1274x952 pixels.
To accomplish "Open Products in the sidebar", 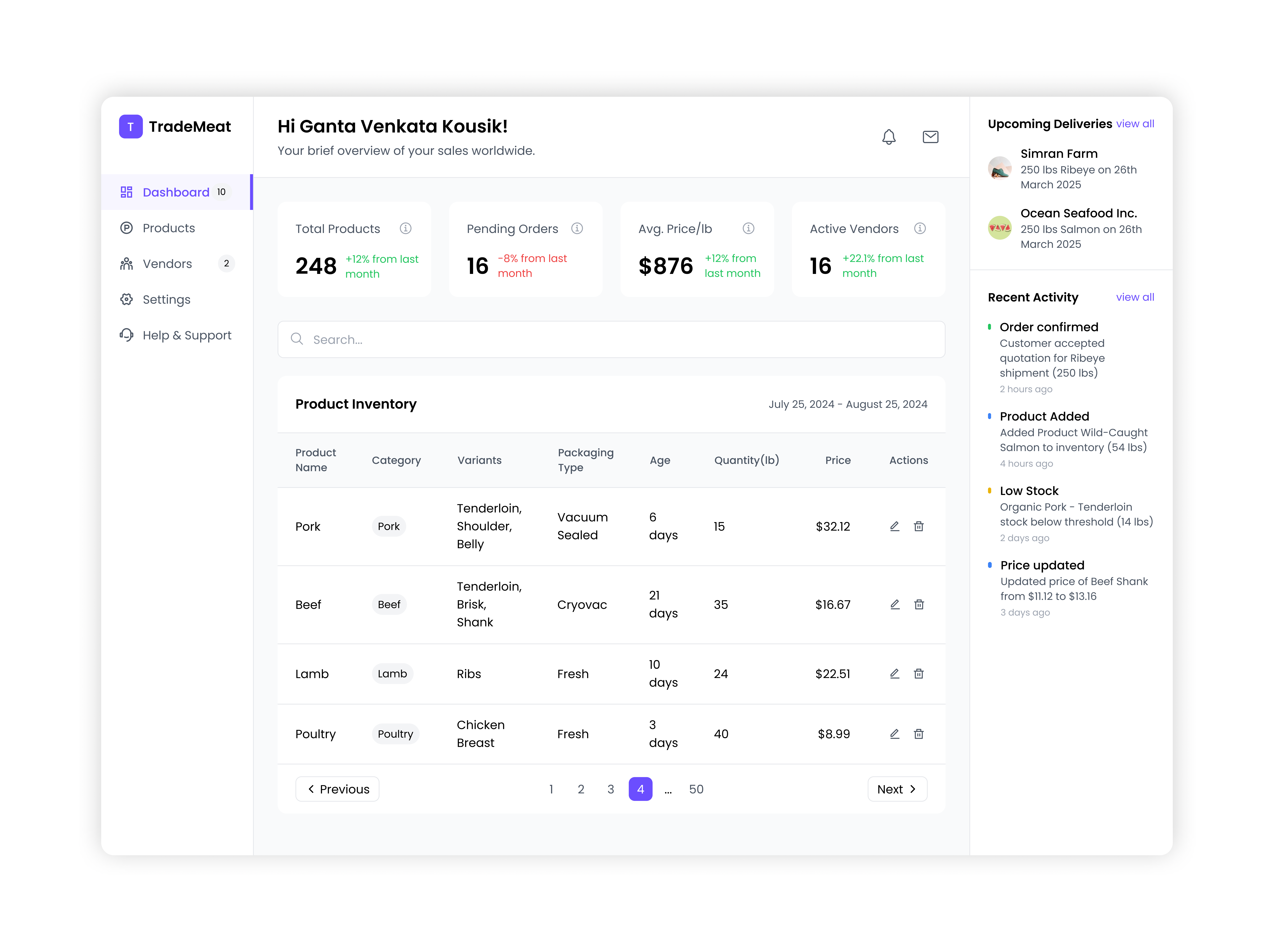I will point(169,228).
